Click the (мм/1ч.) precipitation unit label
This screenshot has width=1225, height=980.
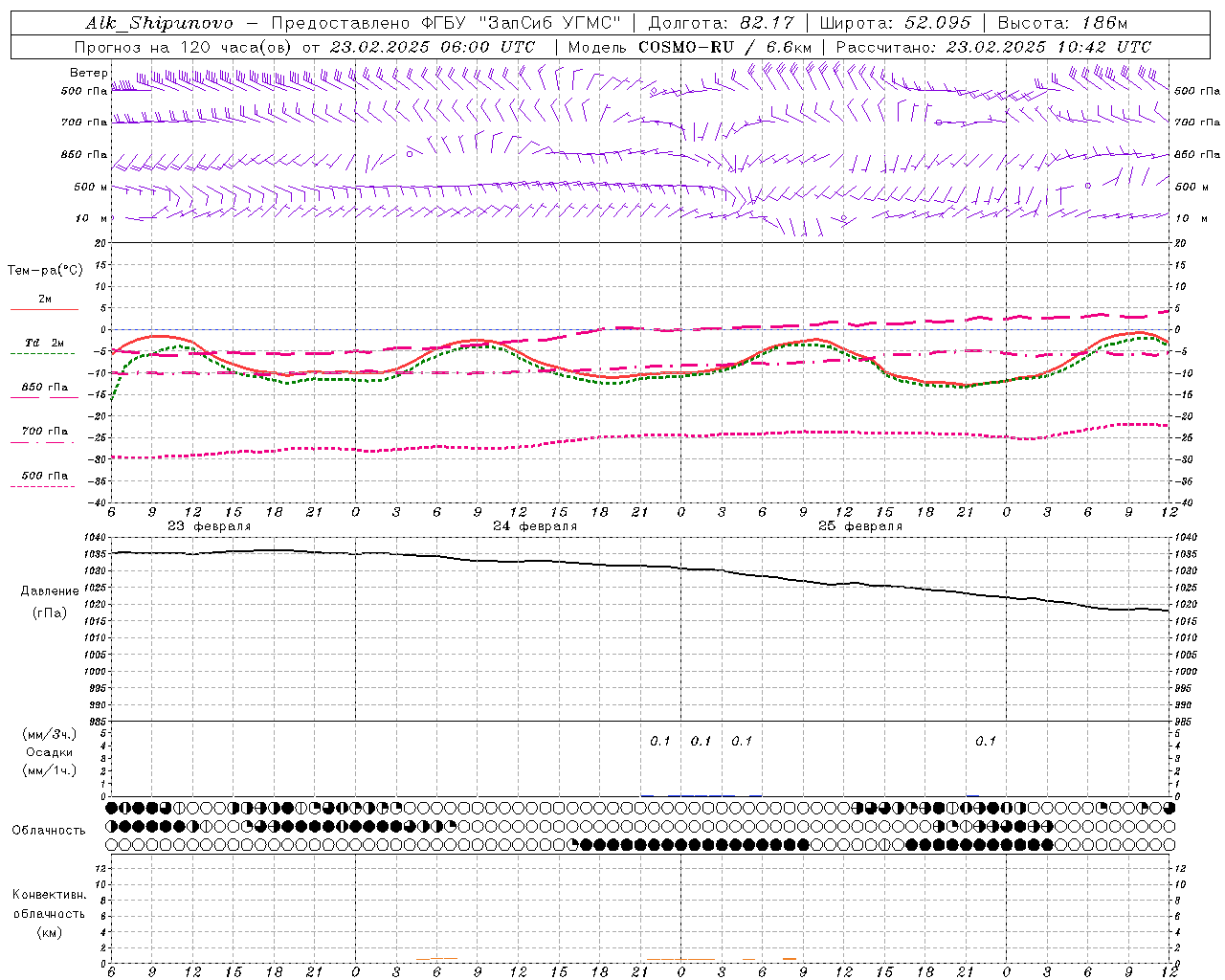[x=50, y=770]
